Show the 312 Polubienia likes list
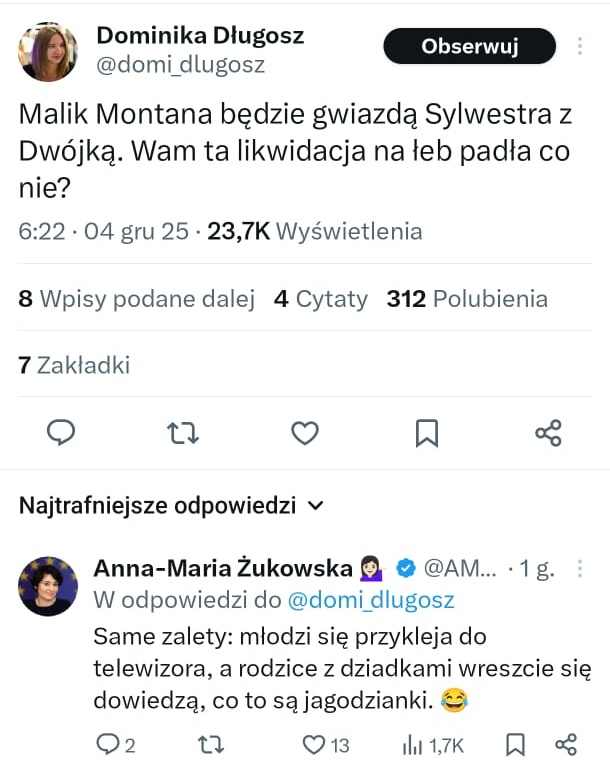 click(467, 298)
